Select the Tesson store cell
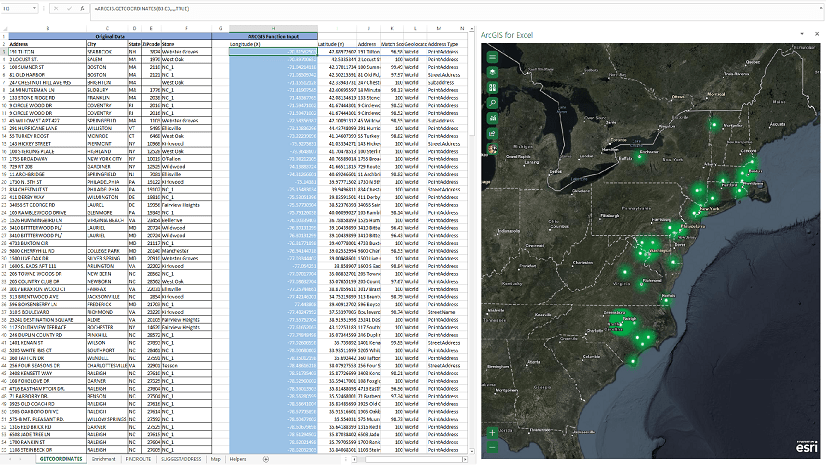Viewport: 826px width, 465px height. pyautogui.click(x=186, y=365)
